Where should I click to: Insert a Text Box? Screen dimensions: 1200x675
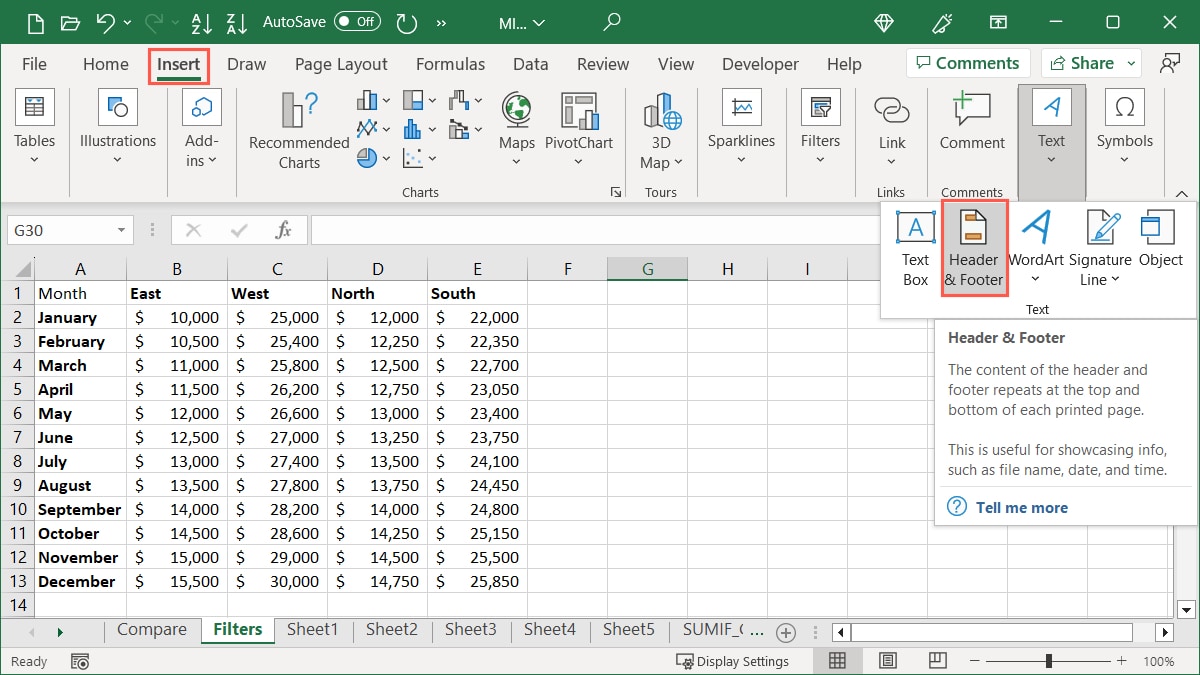[x=914, y=243]
